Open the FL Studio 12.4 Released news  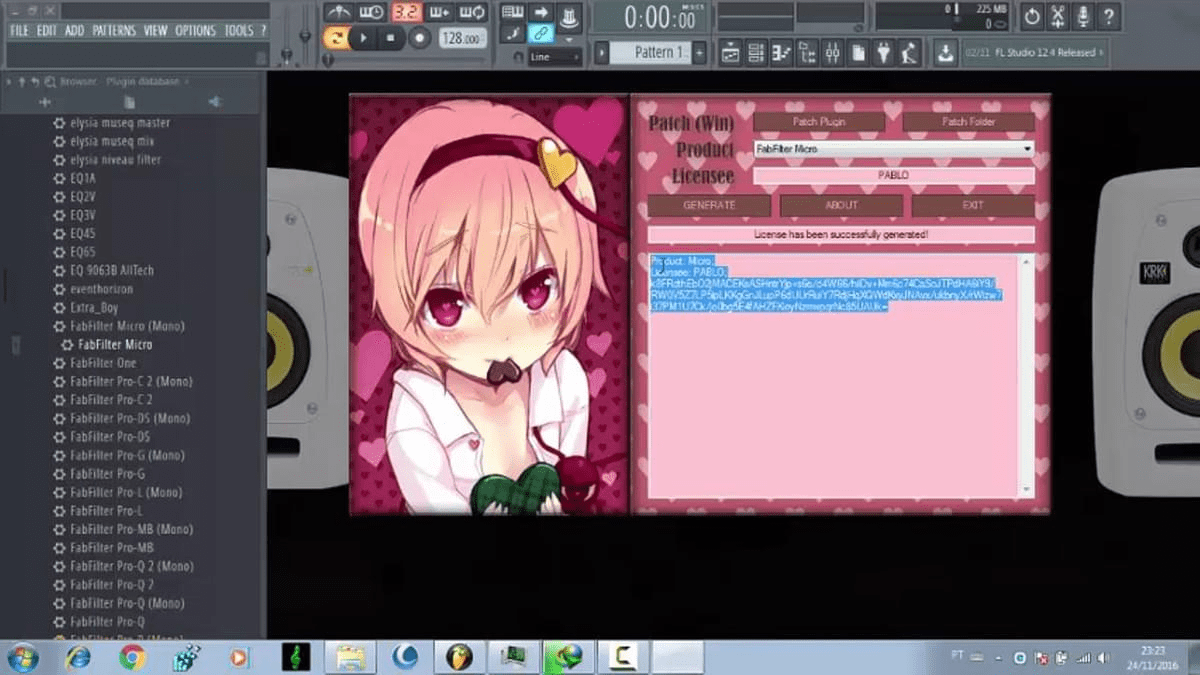(1034, 52)
